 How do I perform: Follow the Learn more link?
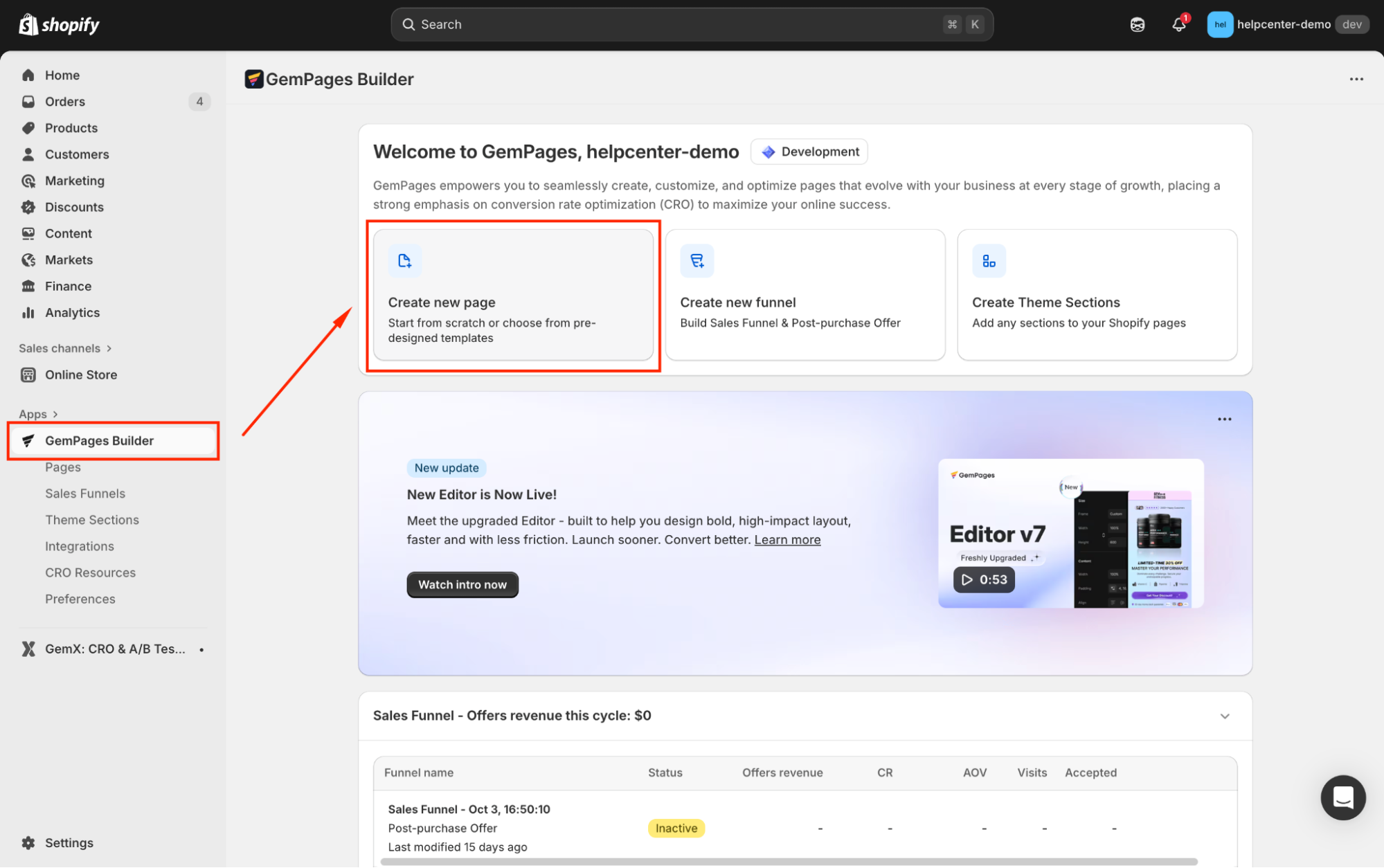tap(787, 540)
